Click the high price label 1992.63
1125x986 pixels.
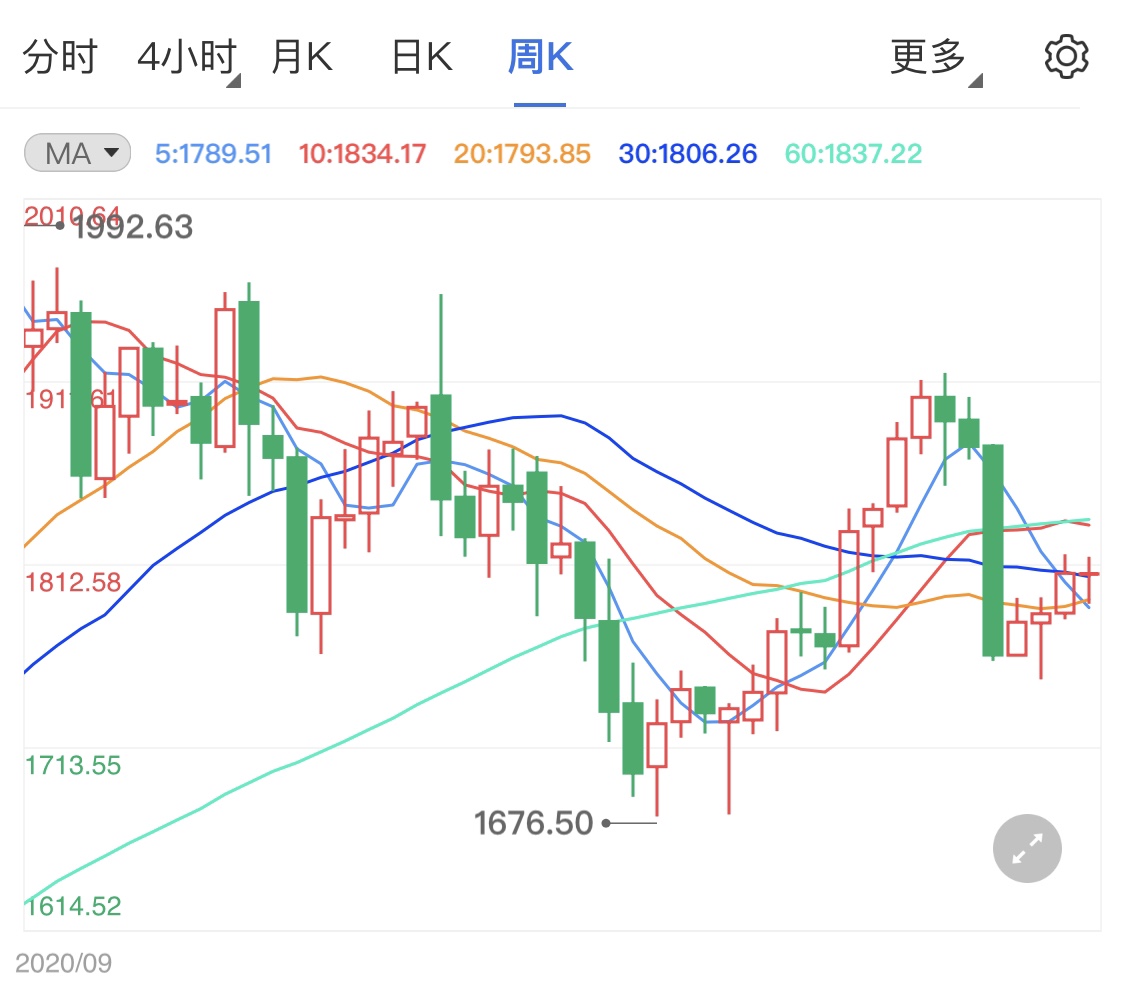[133, 227]
